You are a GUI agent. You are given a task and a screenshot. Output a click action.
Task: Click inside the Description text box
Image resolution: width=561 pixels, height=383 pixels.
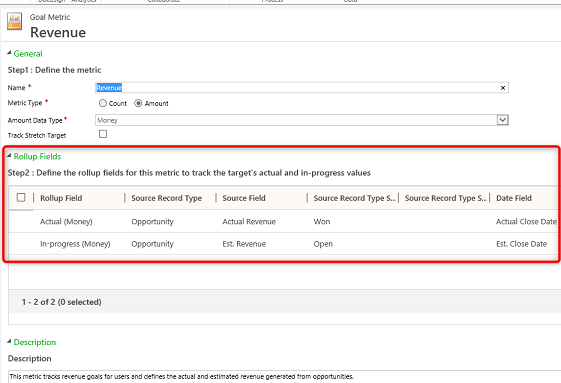click(x=284, y=377)
